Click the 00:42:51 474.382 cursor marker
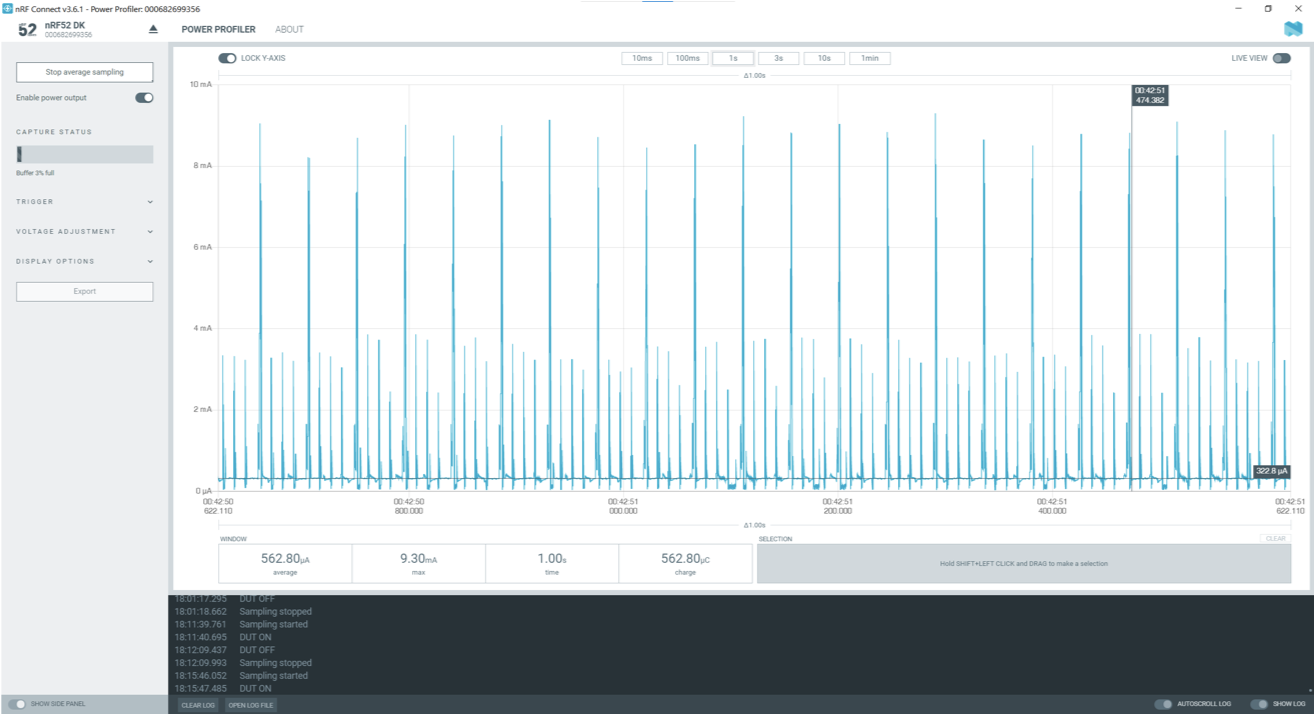The width and height of the screenshot is (1314, 714). point(1150,95)
